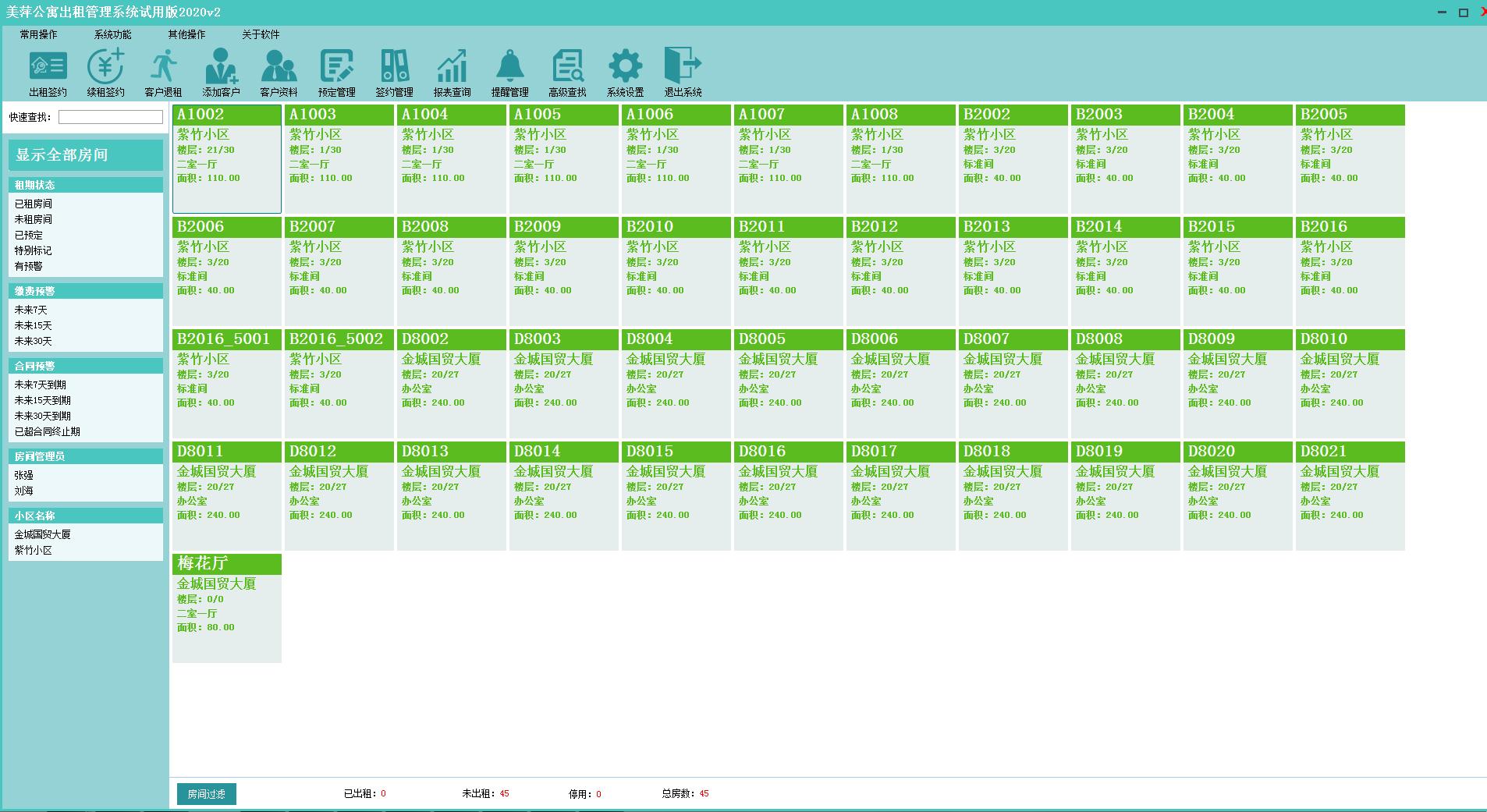The width and height of the screenshot is (1487, 812).
Task: Select the 梅花厅 room card
Action: click(x=226, y=608)
